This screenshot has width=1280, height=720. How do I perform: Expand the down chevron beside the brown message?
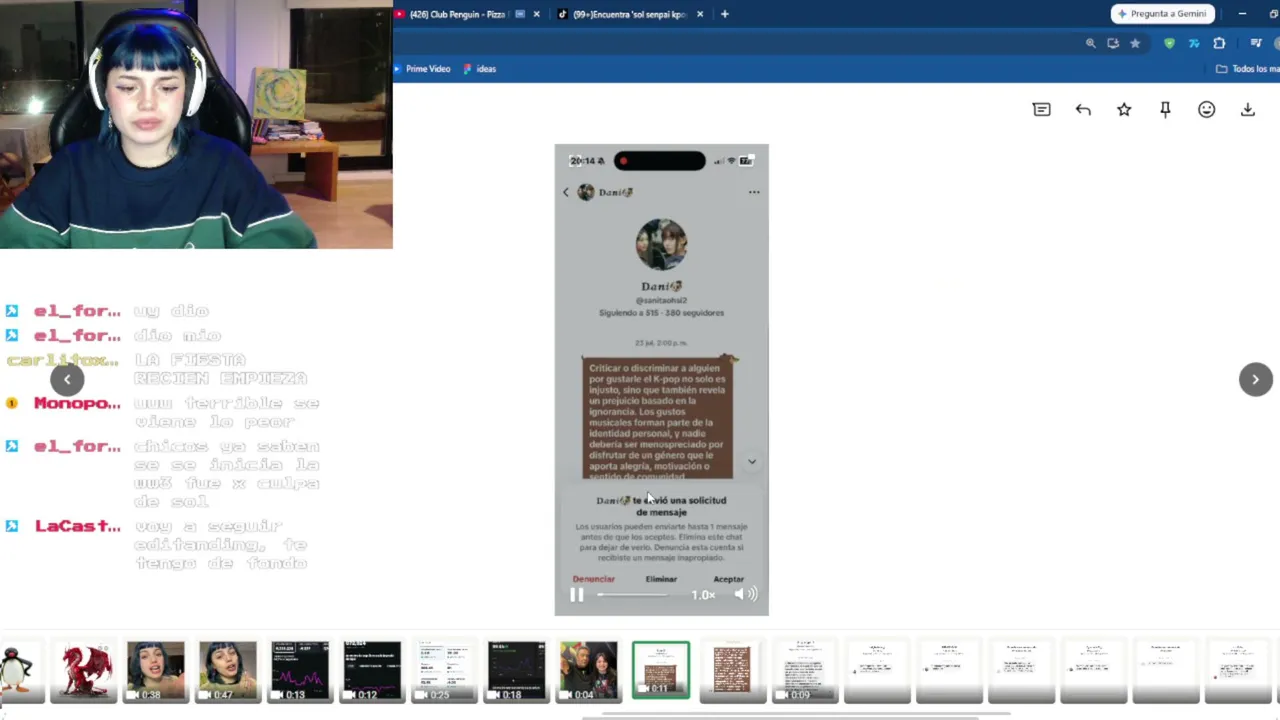tap(752, 462)
